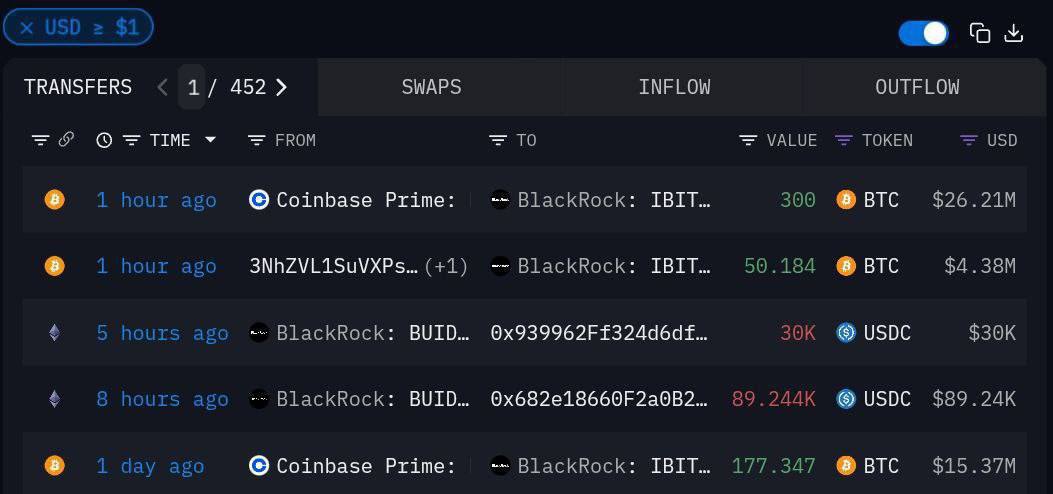Click the page number 1 field

click(192, 87)
